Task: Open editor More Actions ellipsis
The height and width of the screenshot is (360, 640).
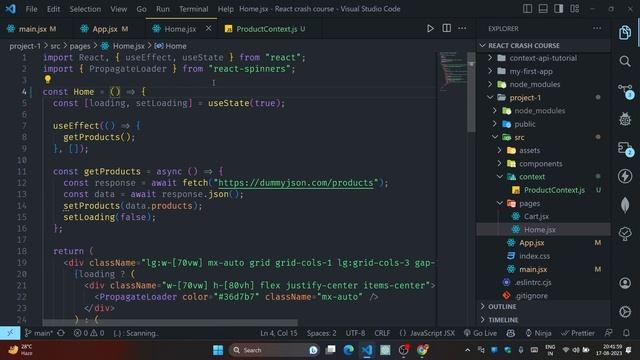Action: pos(462,28)
